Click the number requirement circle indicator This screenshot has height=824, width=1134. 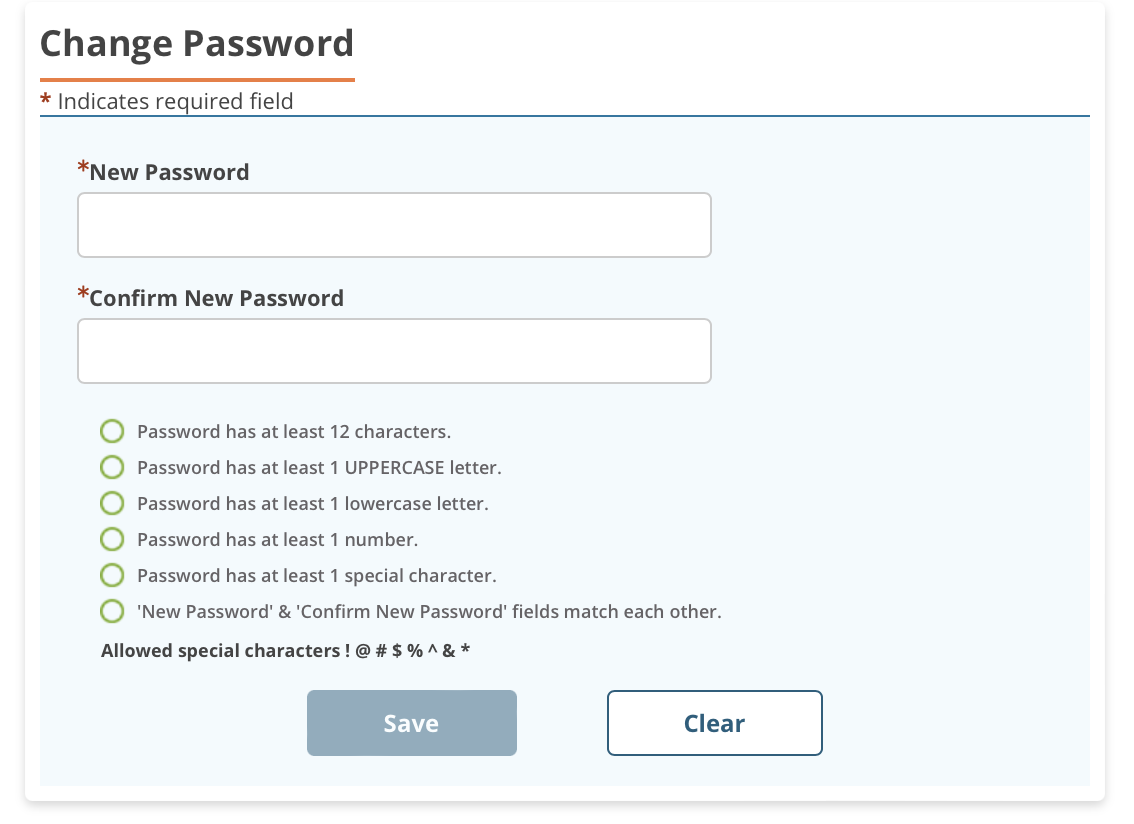pyautogui.click(x=113, y=539)
